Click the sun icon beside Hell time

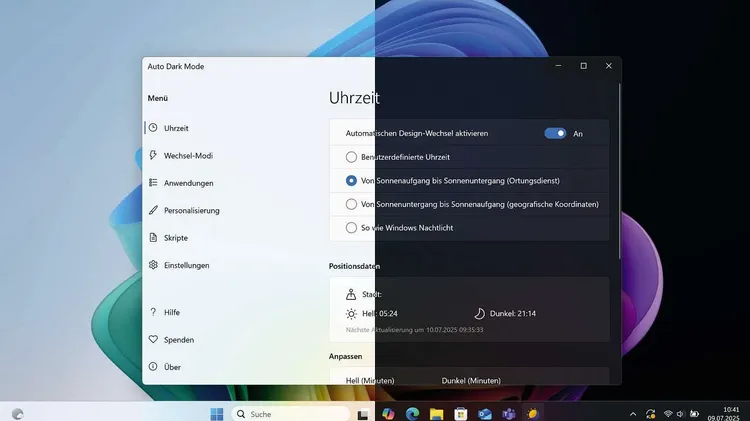click(x=351, y=314)
